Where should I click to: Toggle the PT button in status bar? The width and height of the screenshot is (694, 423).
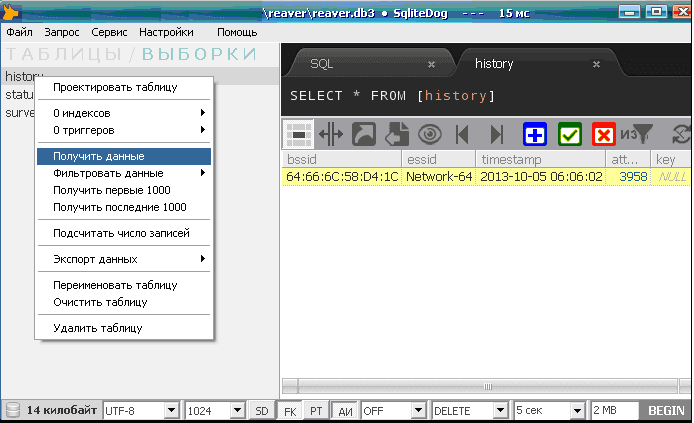316,411
